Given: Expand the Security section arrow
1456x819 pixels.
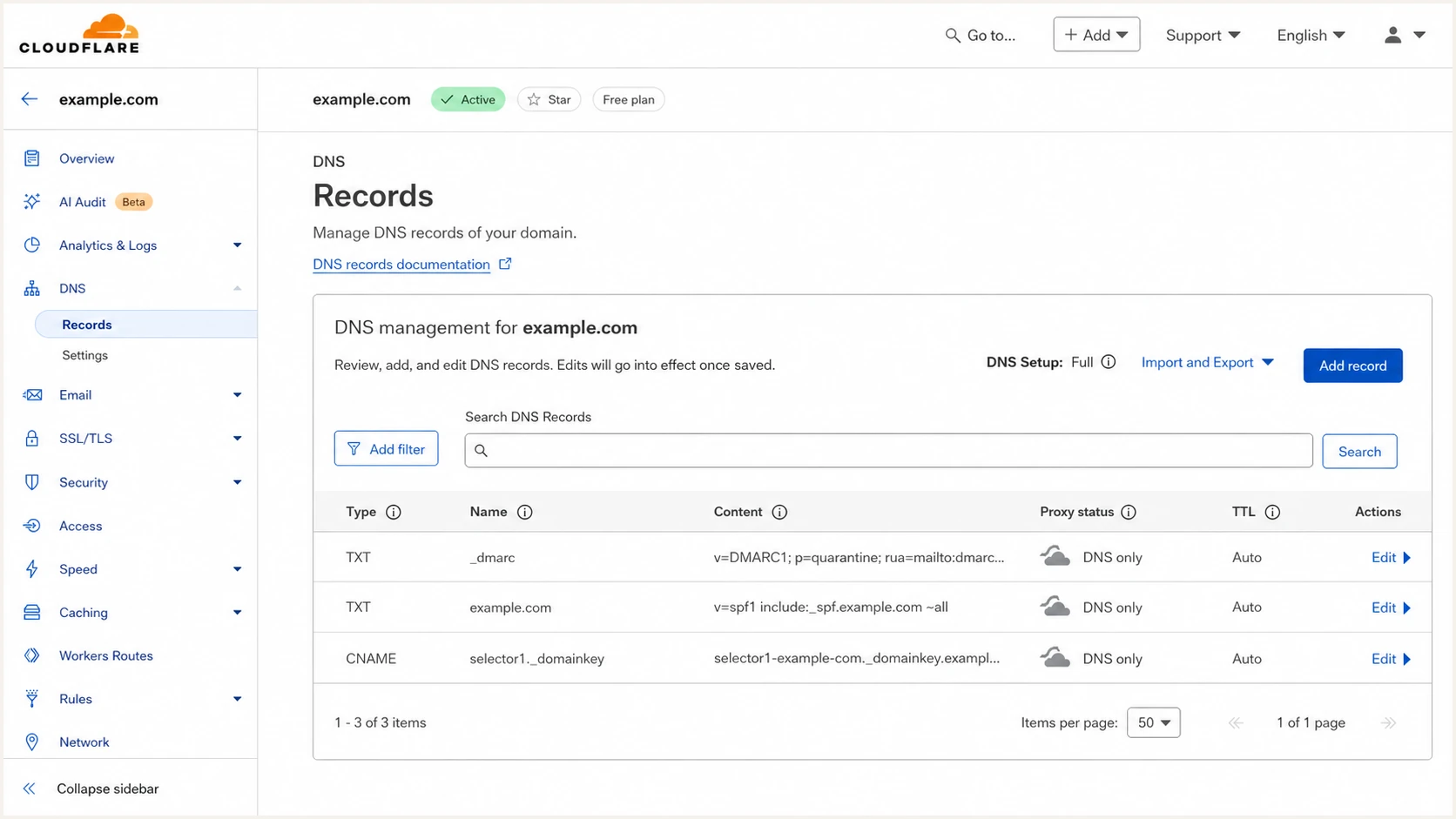Looking at the screenshot, I should tap(237, 482).
